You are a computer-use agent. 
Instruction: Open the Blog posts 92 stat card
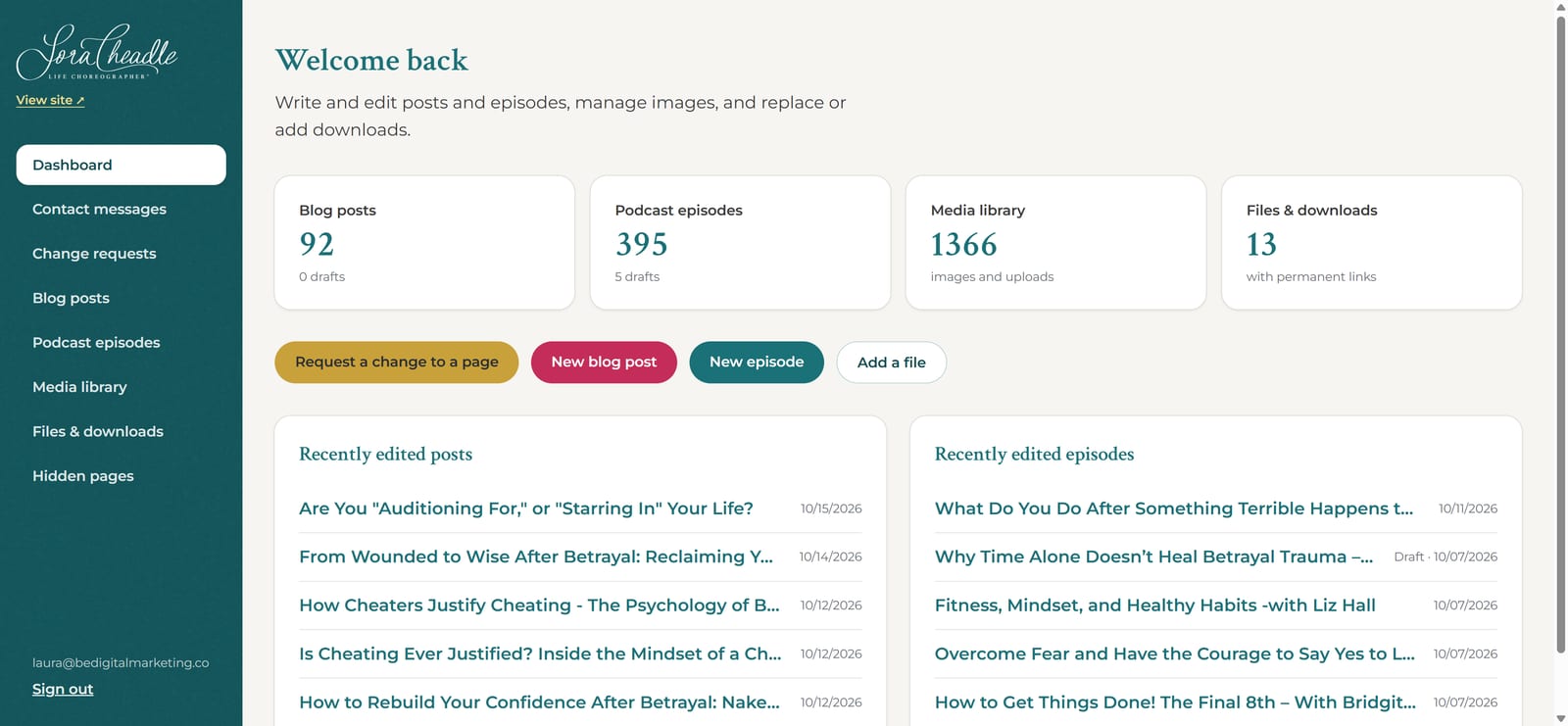pyautogui.click(x=424, y=243)
